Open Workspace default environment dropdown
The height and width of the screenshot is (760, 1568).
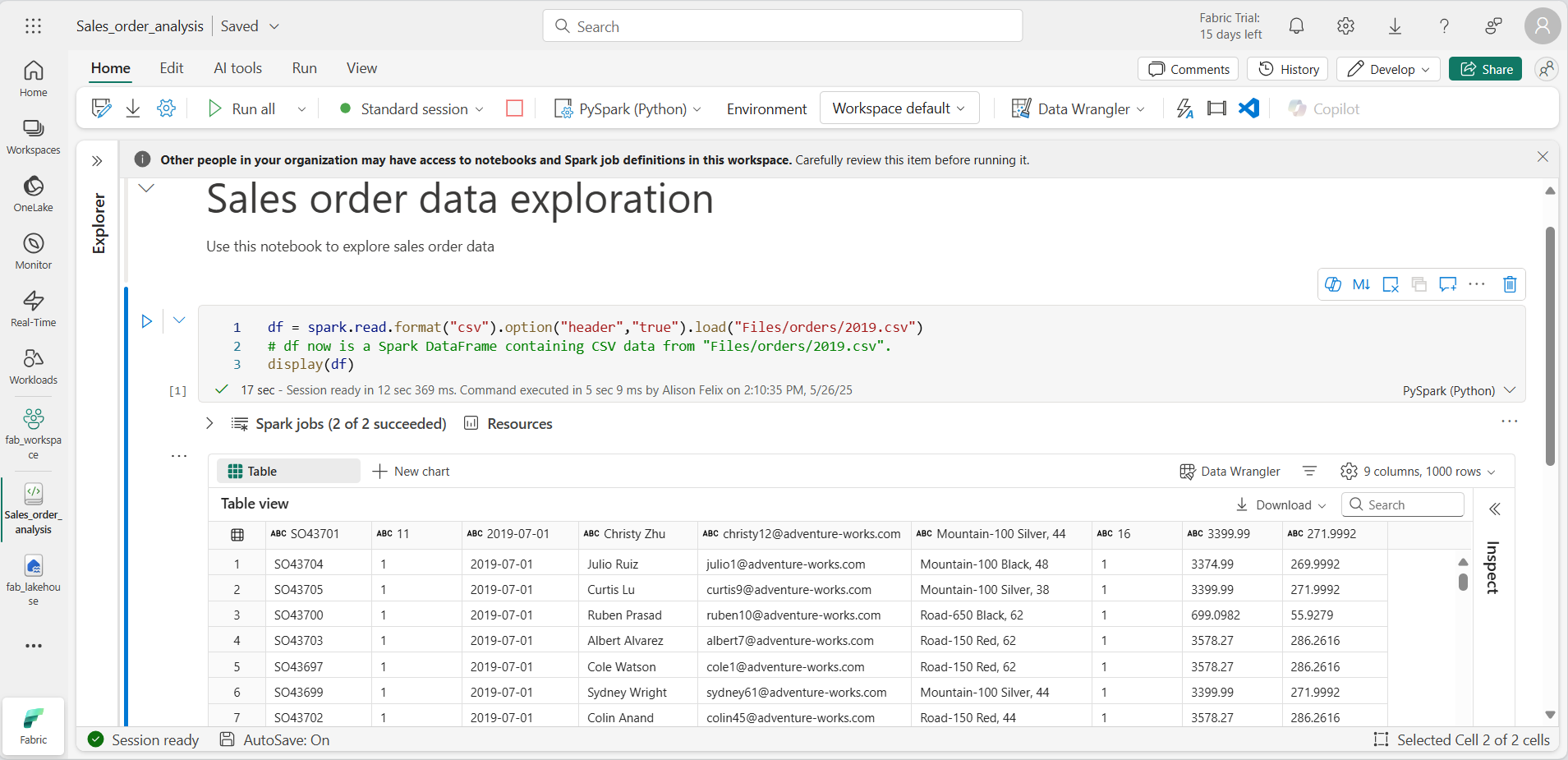pyautogui.click(x=899, y=108)
